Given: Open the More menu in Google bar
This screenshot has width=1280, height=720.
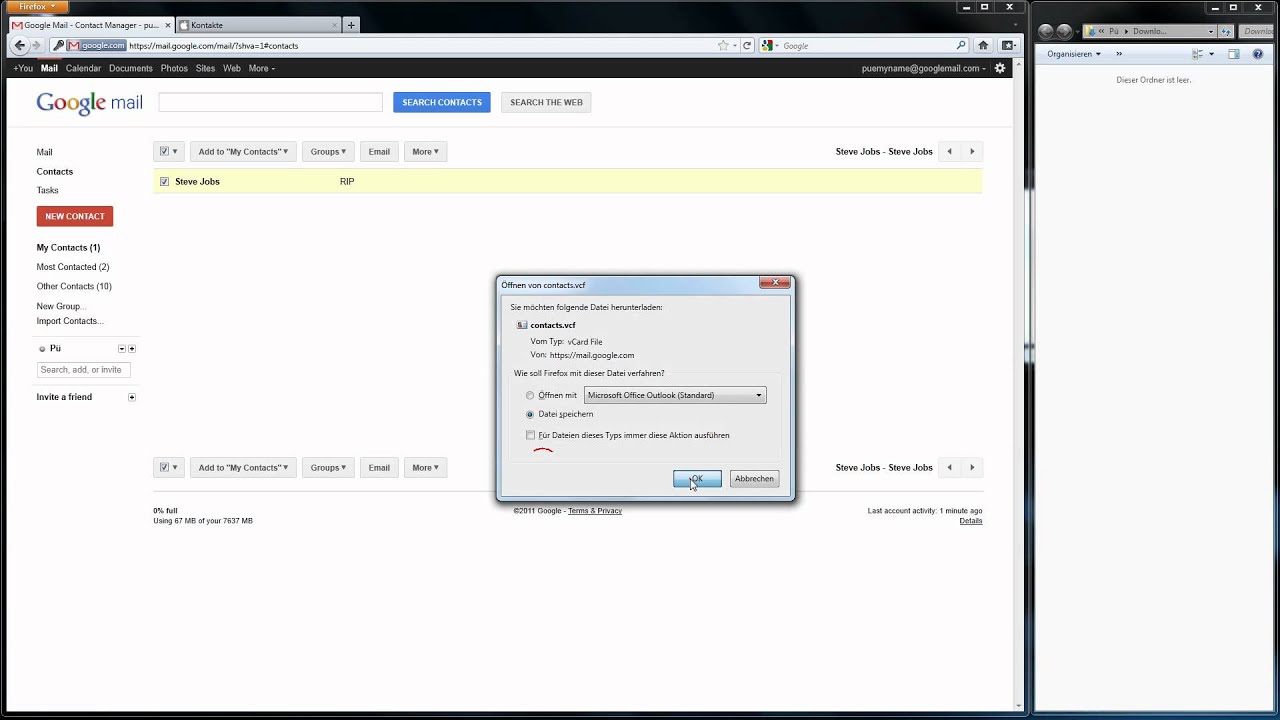Looking at the screenshot, I should (x=261, y=68).
